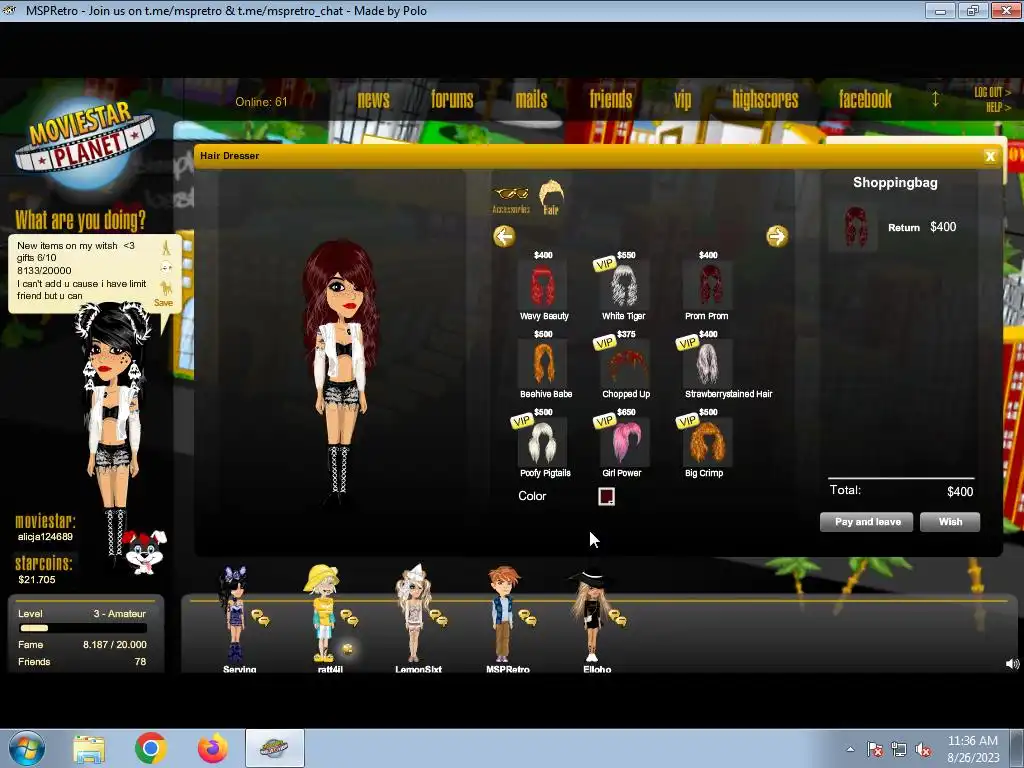
Task: Click the hair item in Shoppingbag
Action: click(x=856, y=227)
